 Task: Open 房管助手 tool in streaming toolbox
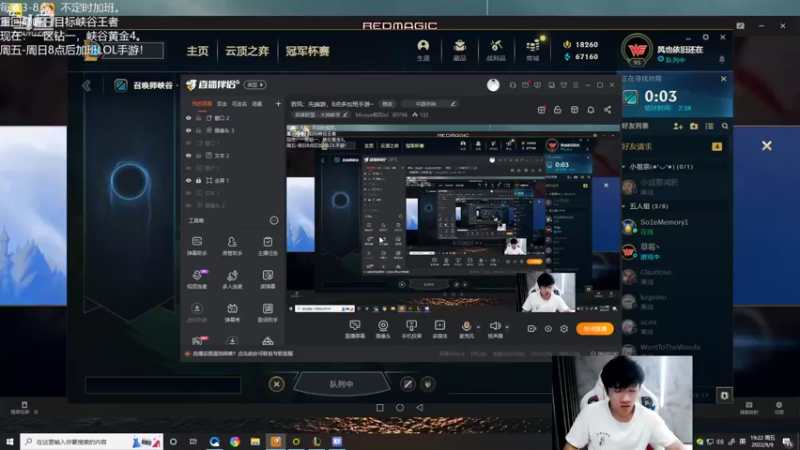[232, 245]
